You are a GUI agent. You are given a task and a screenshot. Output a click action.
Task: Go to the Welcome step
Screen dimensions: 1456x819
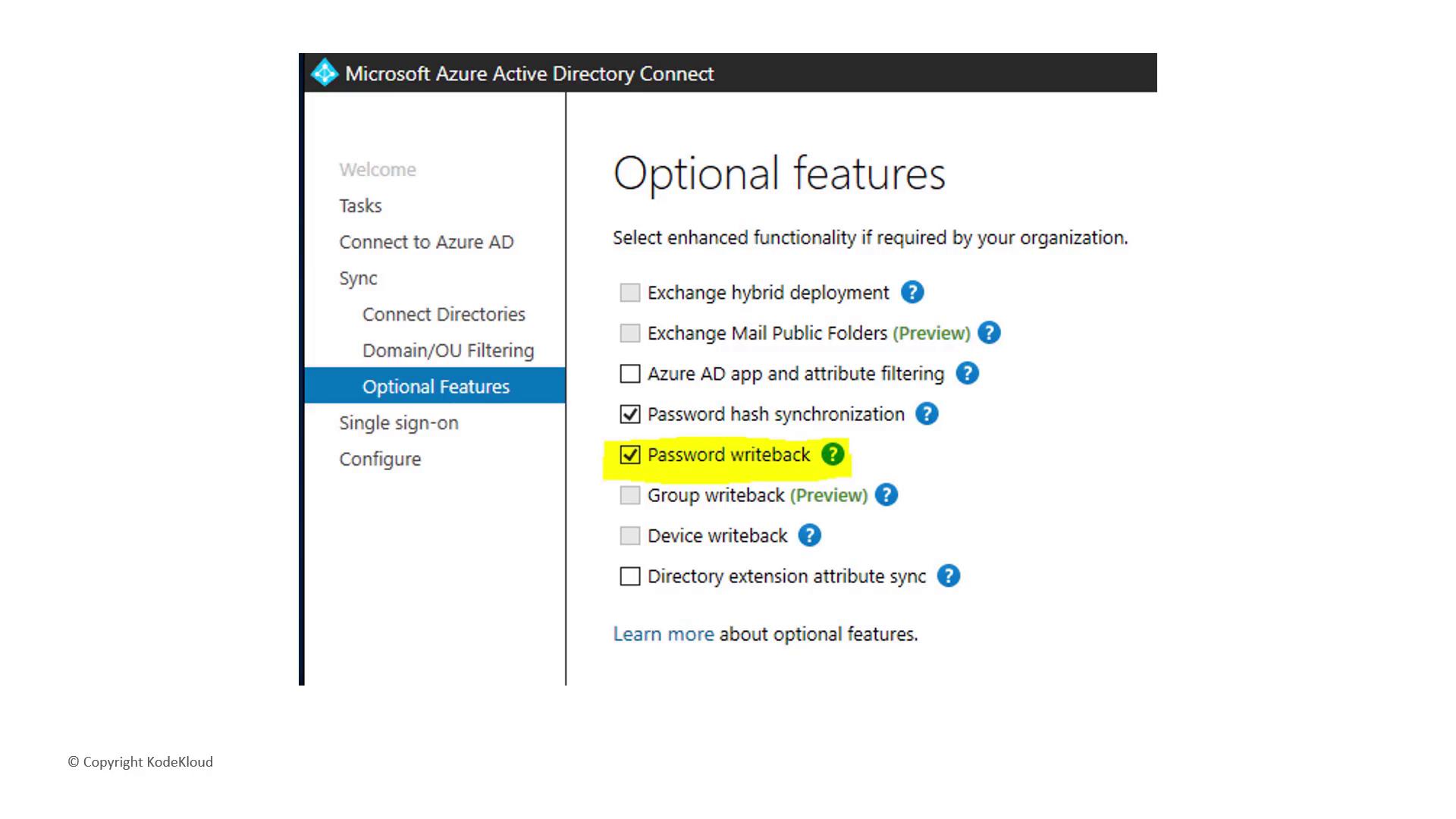(x=378, y=170)
